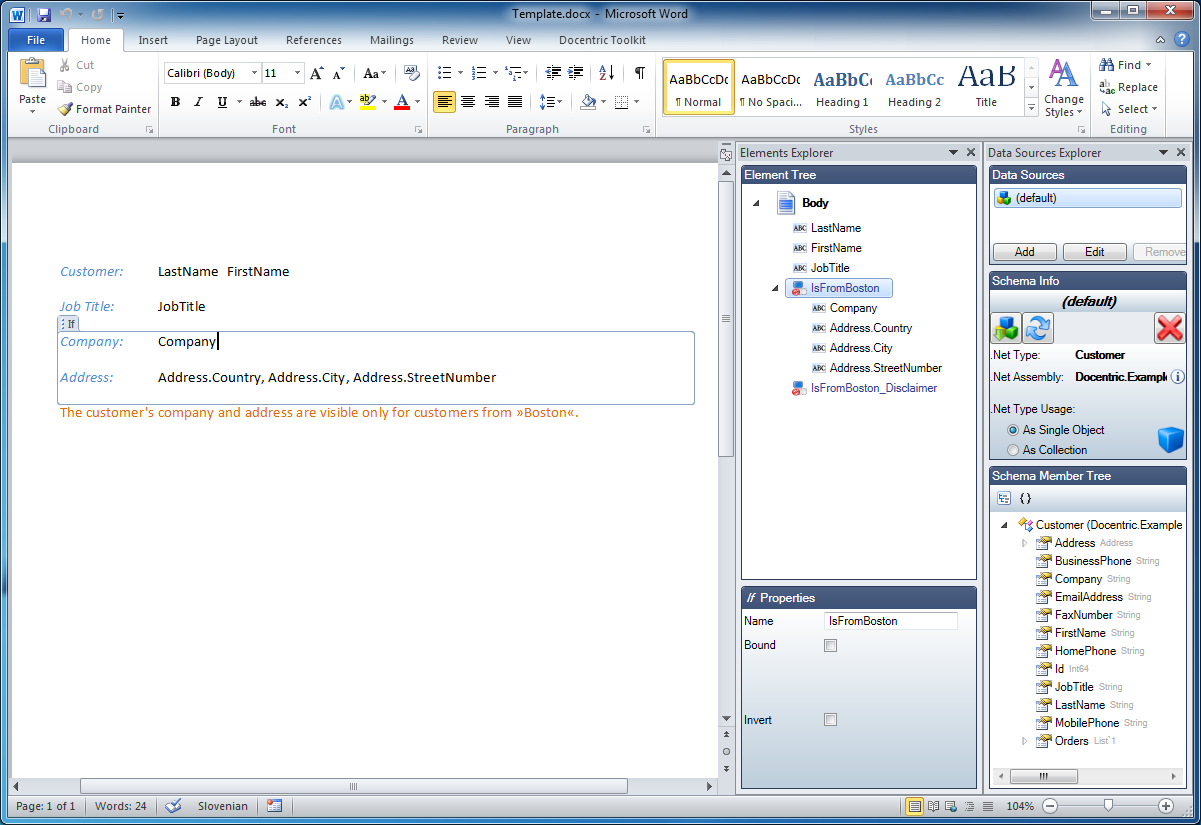The width and height of the screenshot is (1201, 825).
Task: Apply superscript formatting
Action: click(305, 102)
